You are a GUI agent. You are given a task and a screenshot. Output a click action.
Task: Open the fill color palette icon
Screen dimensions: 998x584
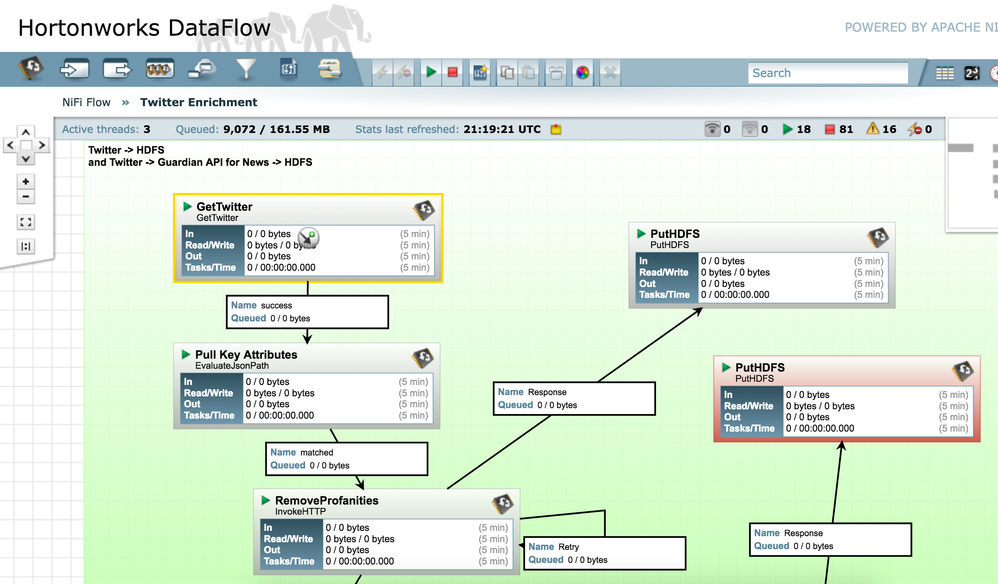(582, 72)
